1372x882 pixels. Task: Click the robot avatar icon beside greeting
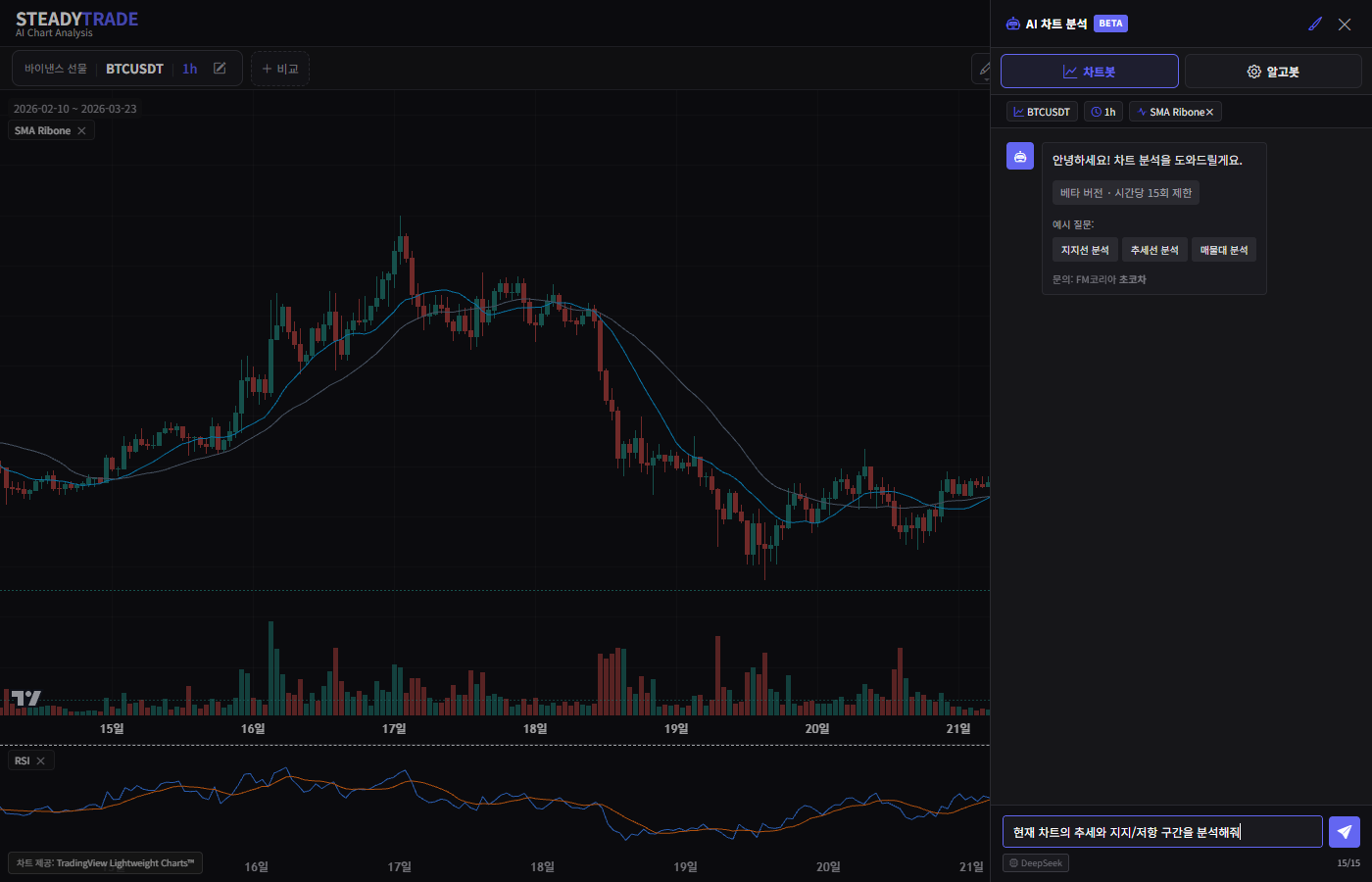point(1020,157)
